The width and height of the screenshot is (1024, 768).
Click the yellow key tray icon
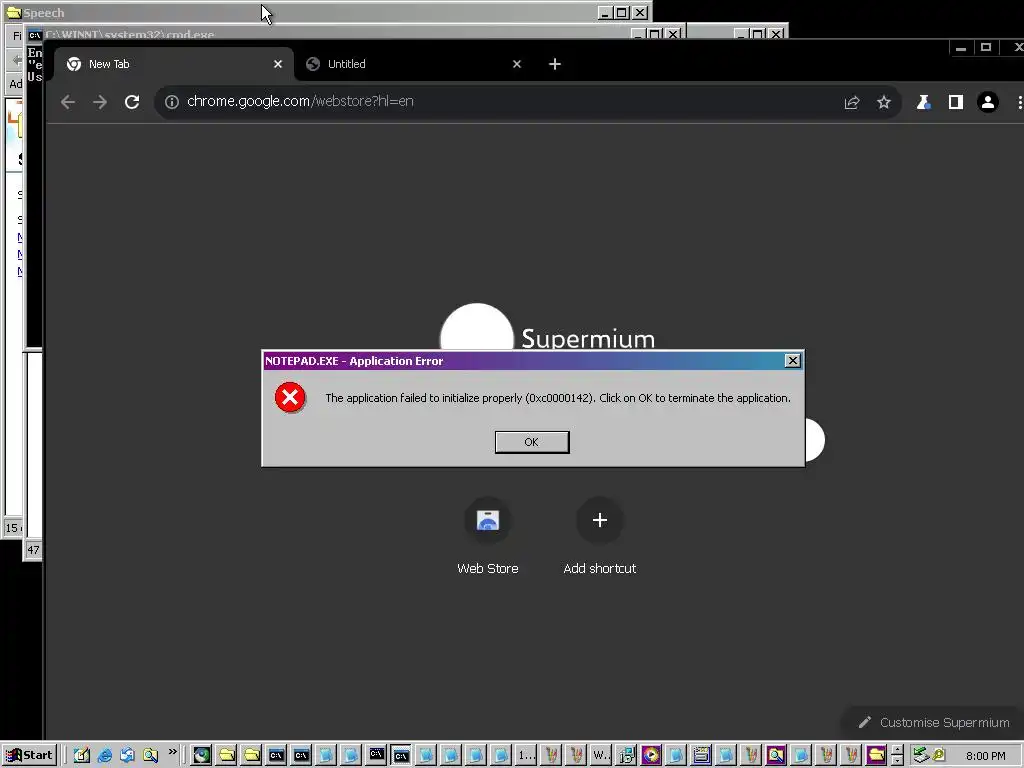click(939, 756)
